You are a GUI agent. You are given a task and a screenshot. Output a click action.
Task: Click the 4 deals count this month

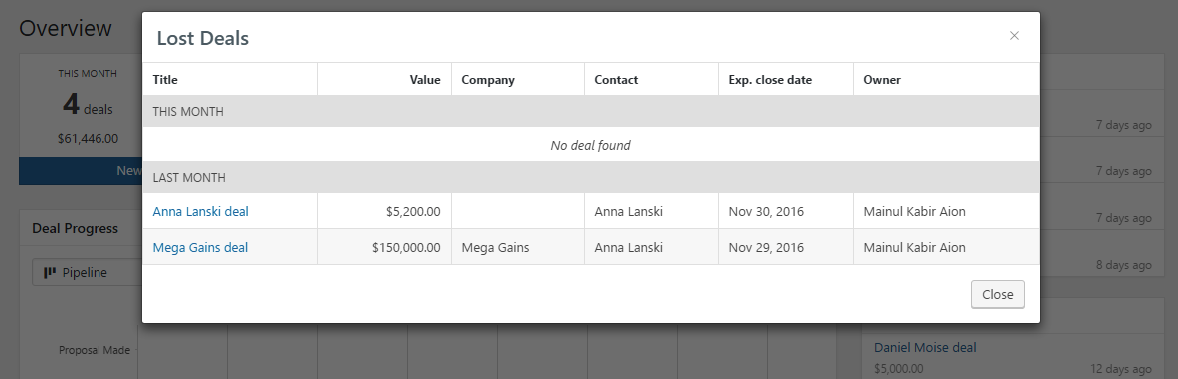coord(88,106)
